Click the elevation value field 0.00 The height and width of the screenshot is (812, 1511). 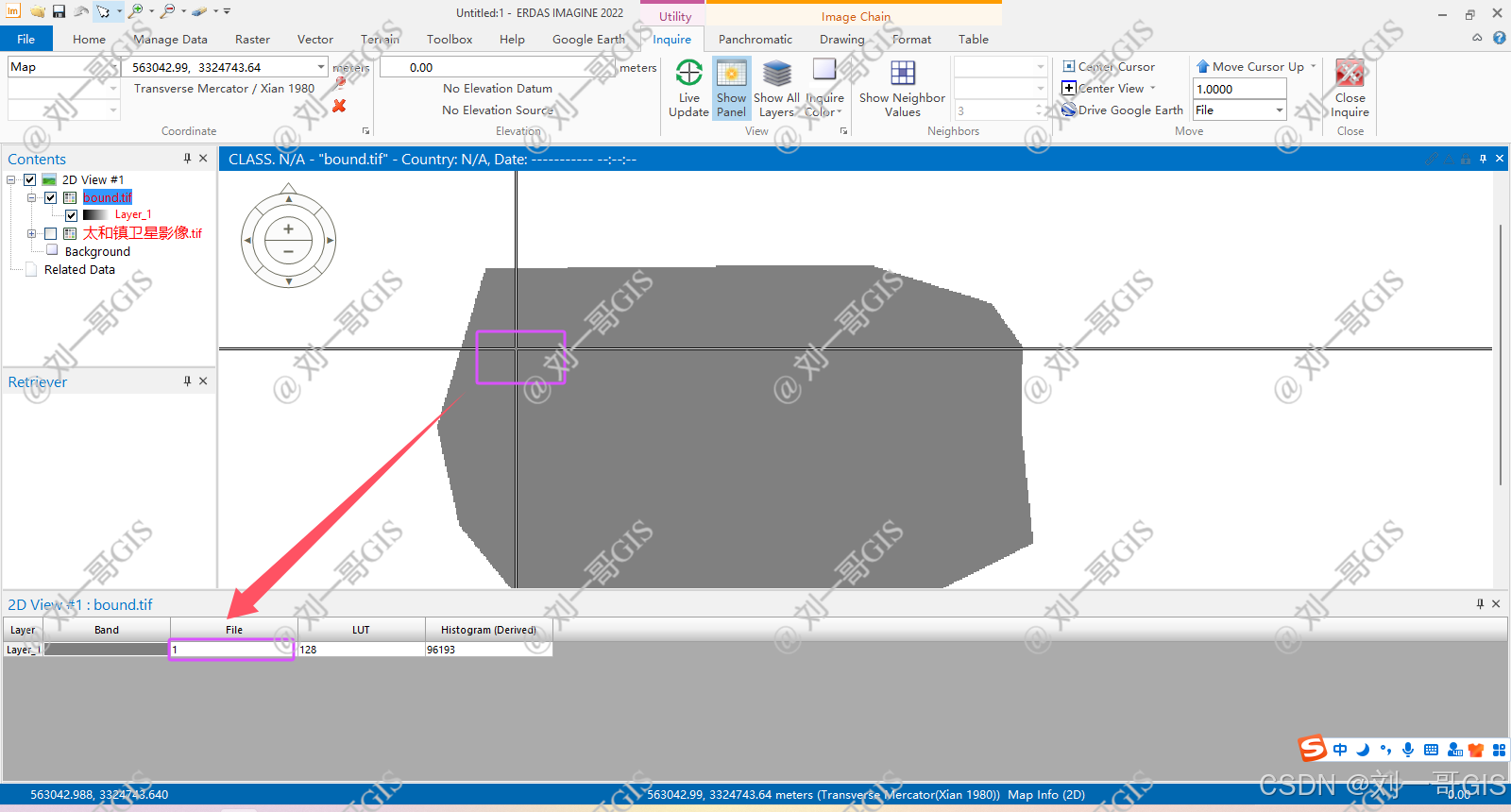click(498, 67)
